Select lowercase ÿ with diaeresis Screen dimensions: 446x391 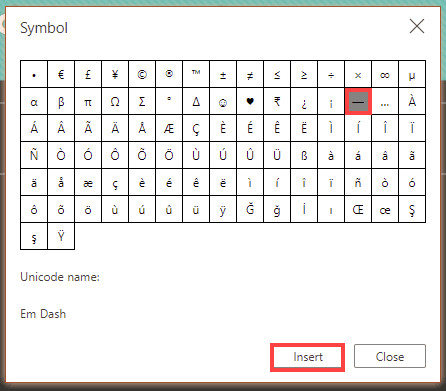pos(223,209)
